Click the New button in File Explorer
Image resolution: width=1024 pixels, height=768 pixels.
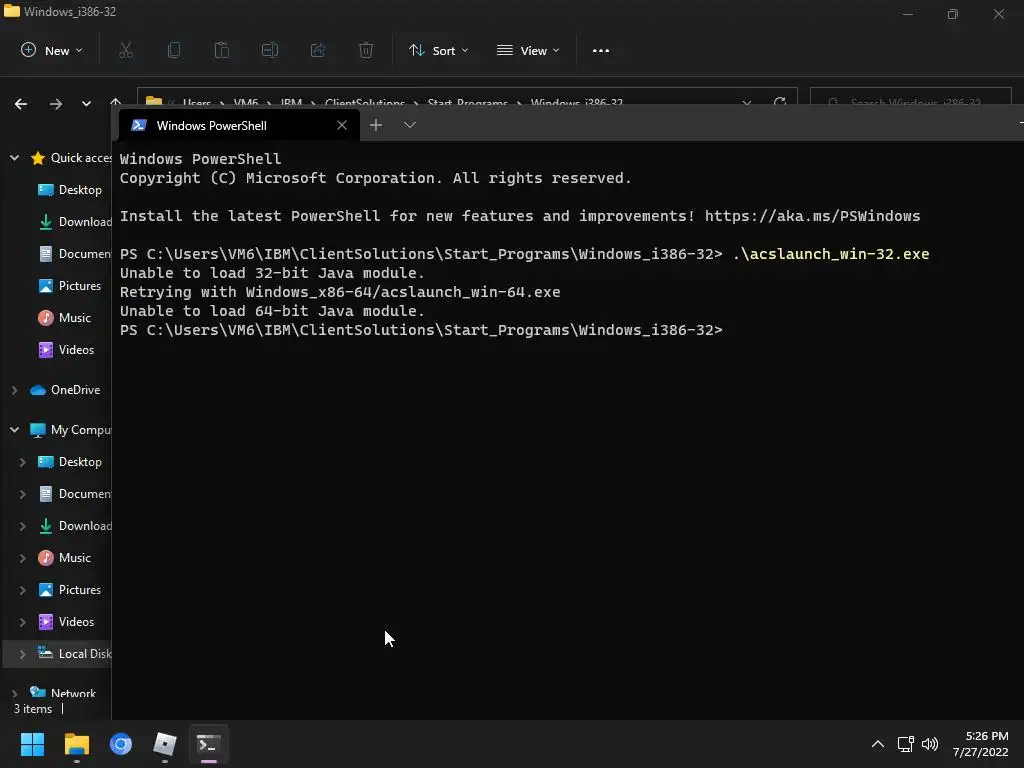52,50
